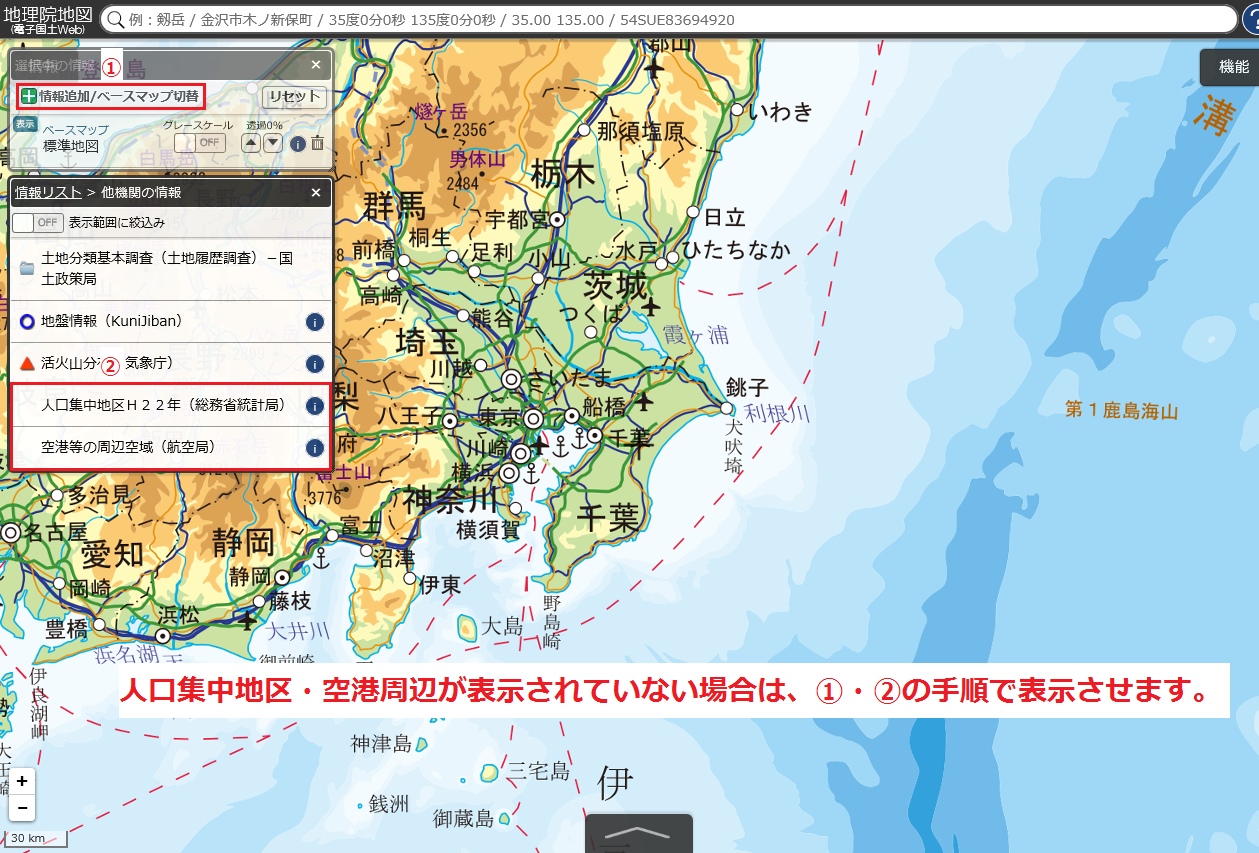Click the リセット button
This screenshot has width=1259, height=853.
point(294,97)
